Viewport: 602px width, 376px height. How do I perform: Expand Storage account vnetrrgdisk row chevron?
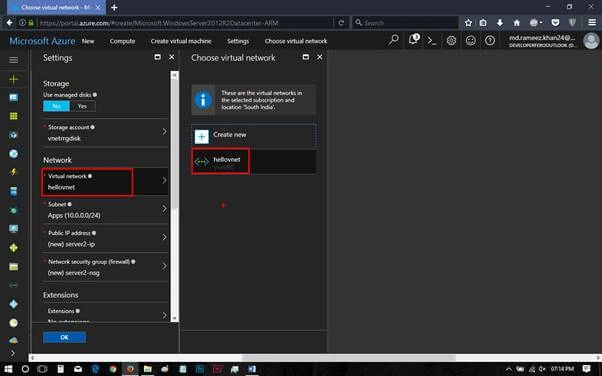[164, 131]
